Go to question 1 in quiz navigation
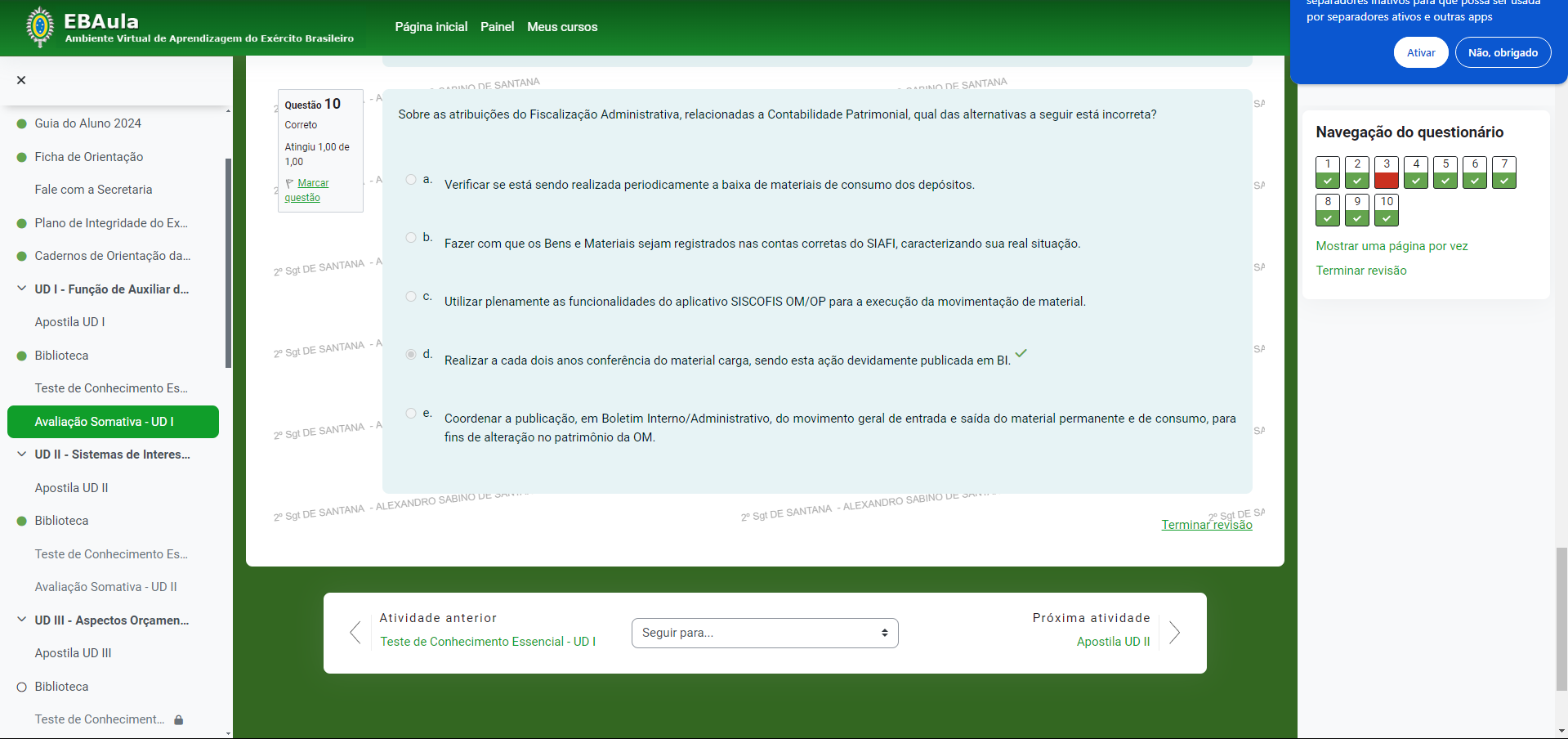The width and height of the screenshot is (1568, 739). (x=1327, y=172)
